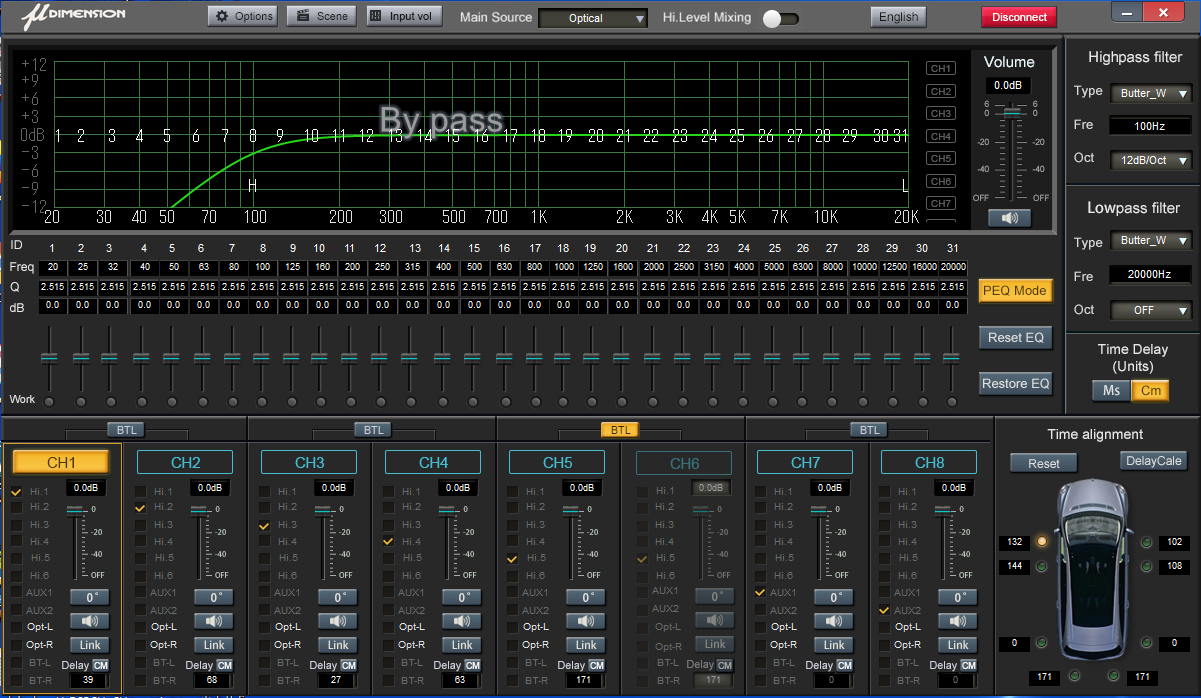Open the Scene button

(321, 16)
